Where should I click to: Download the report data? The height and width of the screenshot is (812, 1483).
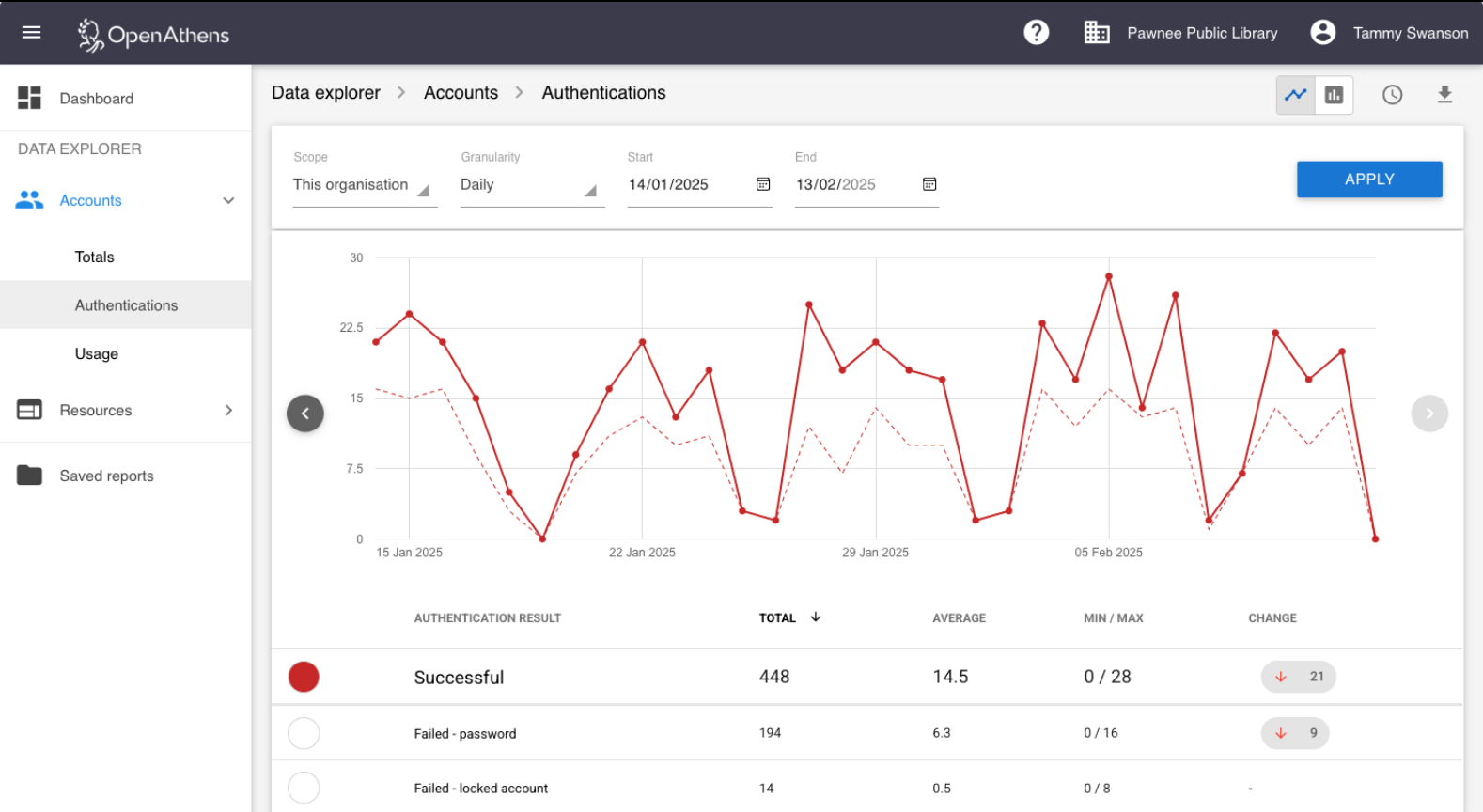(1444, 95)
